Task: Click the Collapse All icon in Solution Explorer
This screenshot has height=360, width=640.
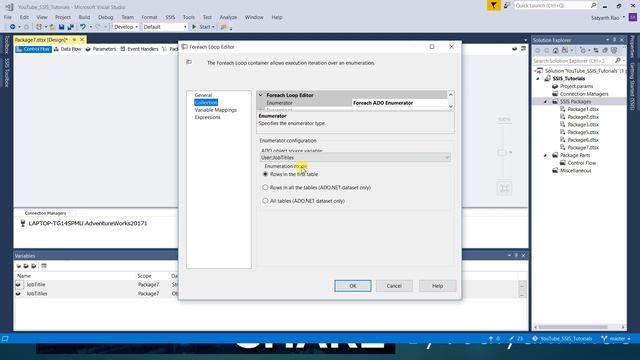Action: click(605, 51)
